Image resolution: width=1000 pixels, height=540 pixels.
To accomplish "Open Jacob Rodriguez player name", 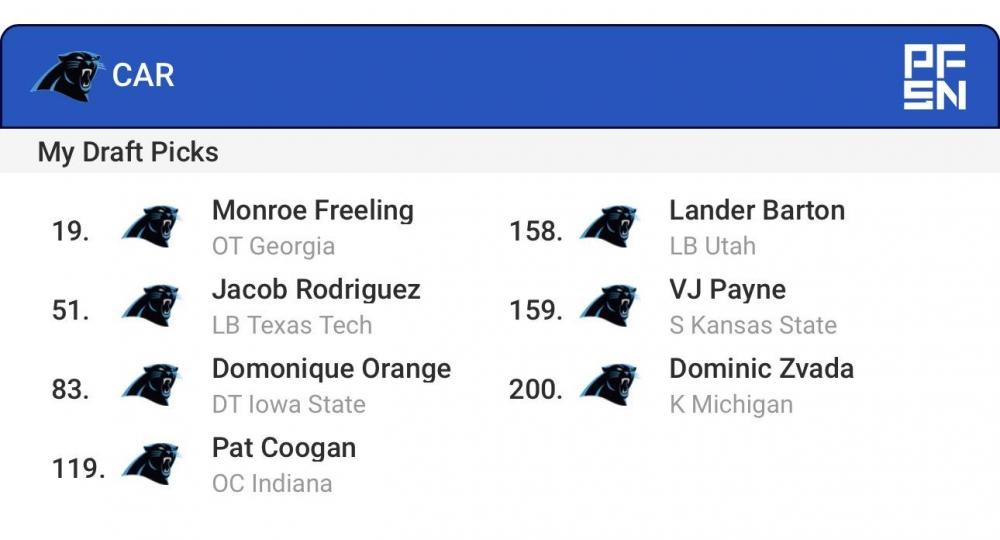I will 316,290.
